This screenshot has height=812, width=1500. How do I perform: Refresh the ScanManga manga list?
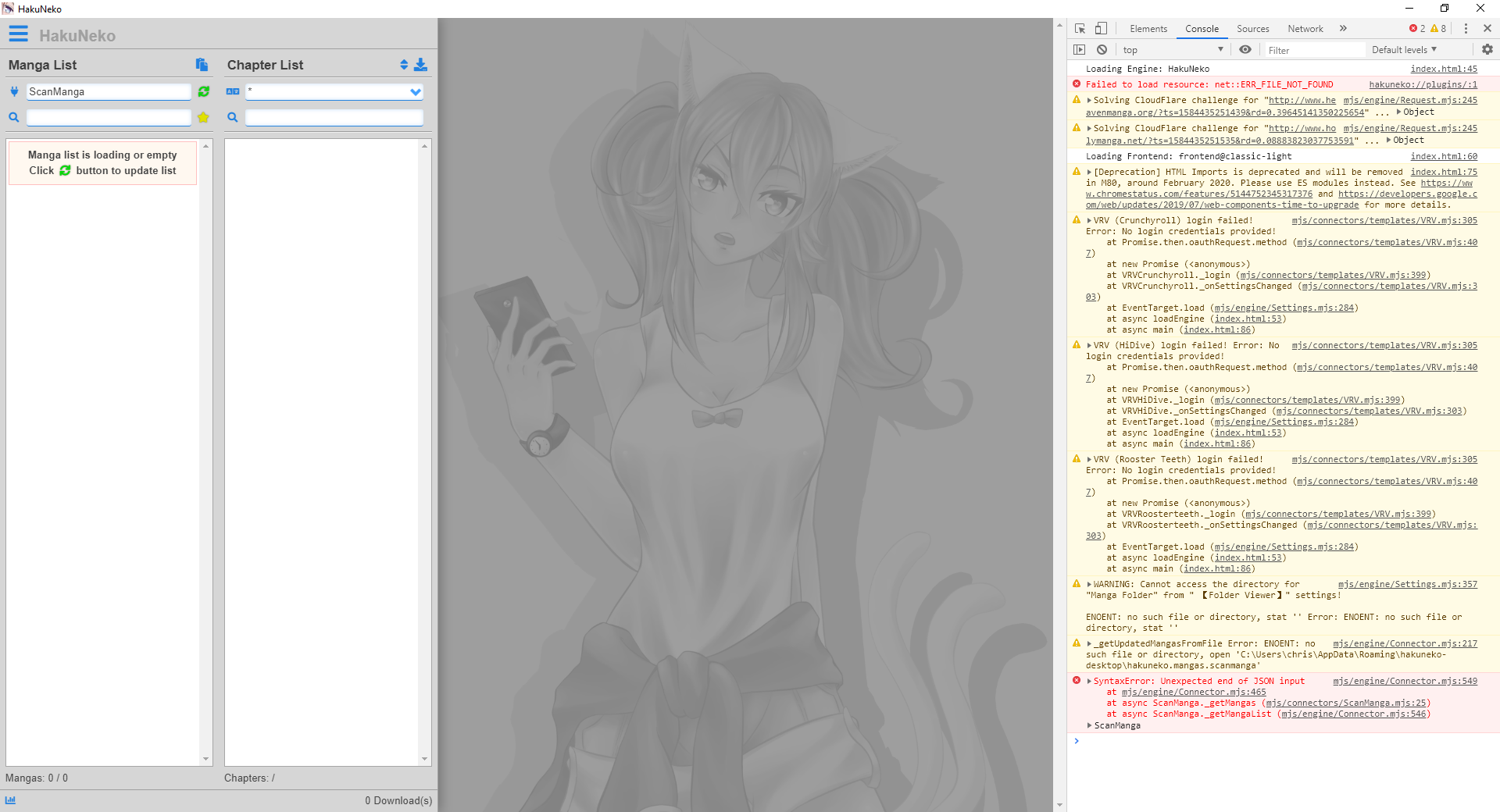203,91
